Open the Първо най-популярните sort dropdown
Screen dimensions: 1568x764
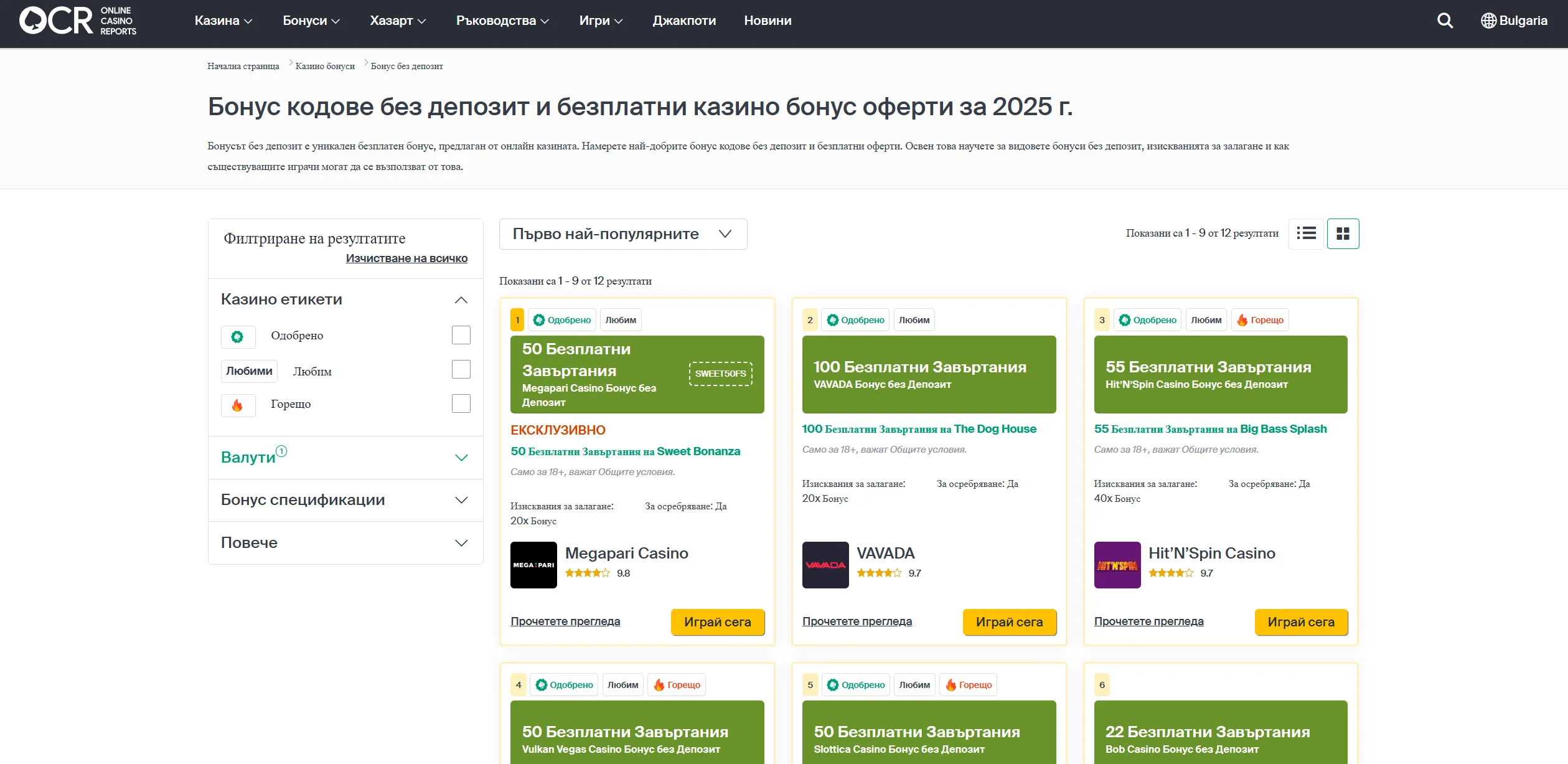(623, 234)
